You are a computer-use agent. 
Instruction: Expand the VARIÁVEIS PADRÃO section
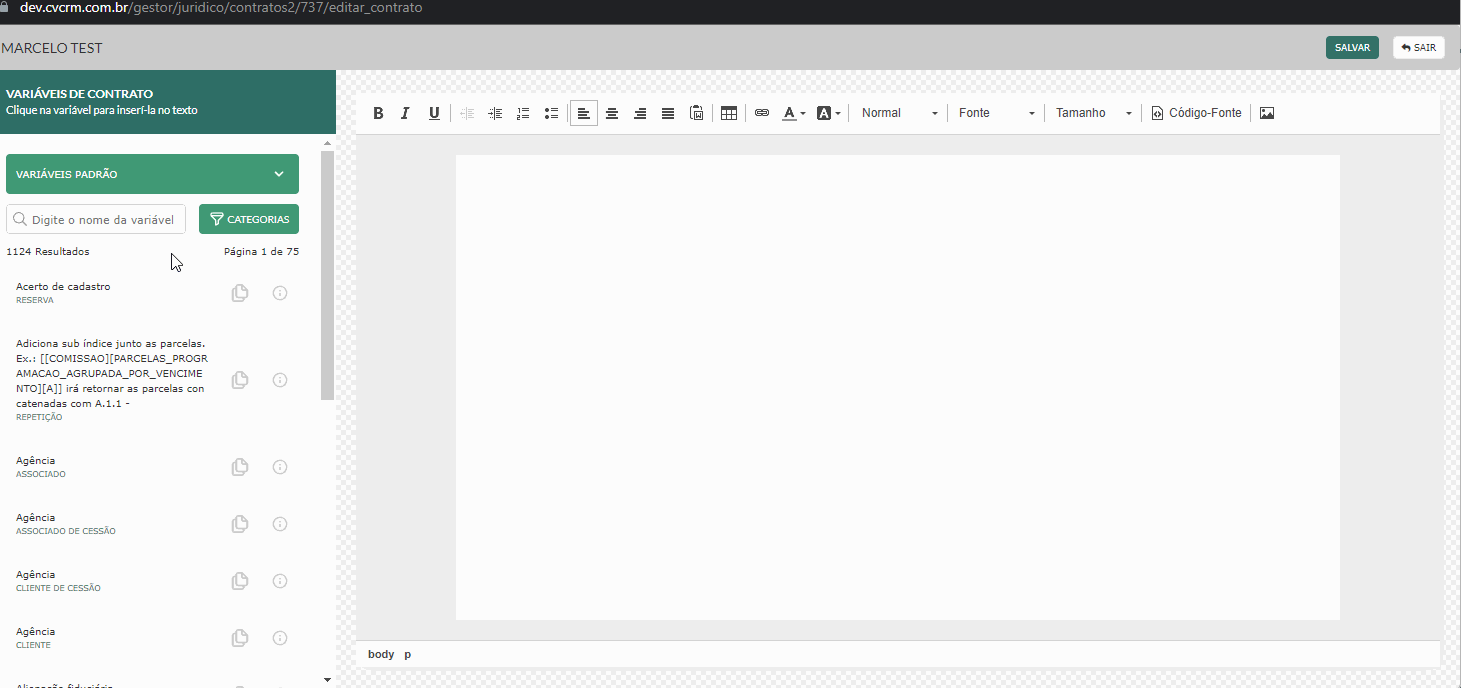[152, 174]
